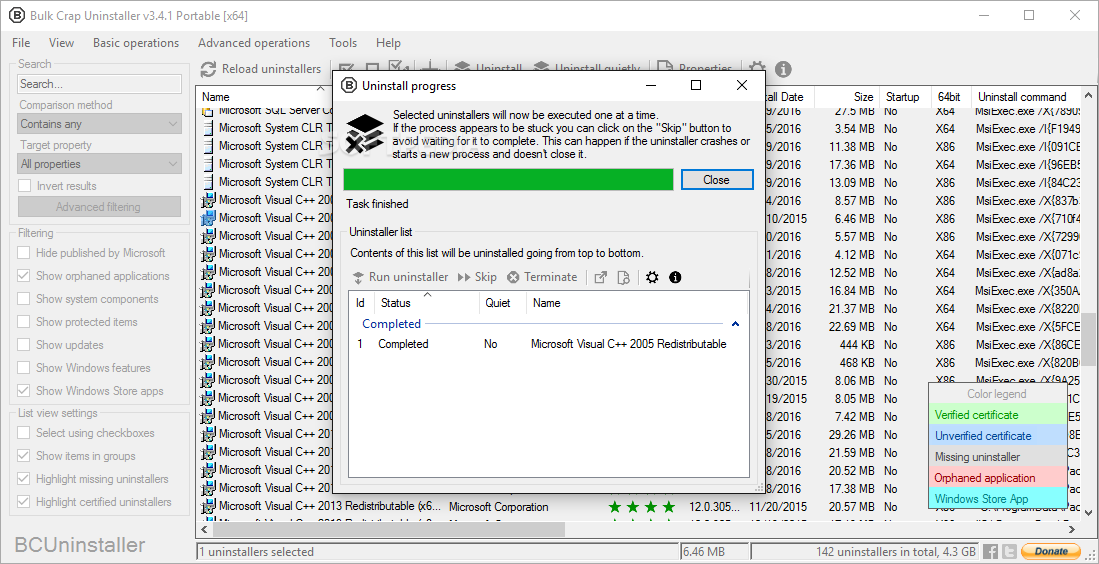Click the 142 uninstallers in total status text
1099x564 pixels.
click(x=896, y=551)
